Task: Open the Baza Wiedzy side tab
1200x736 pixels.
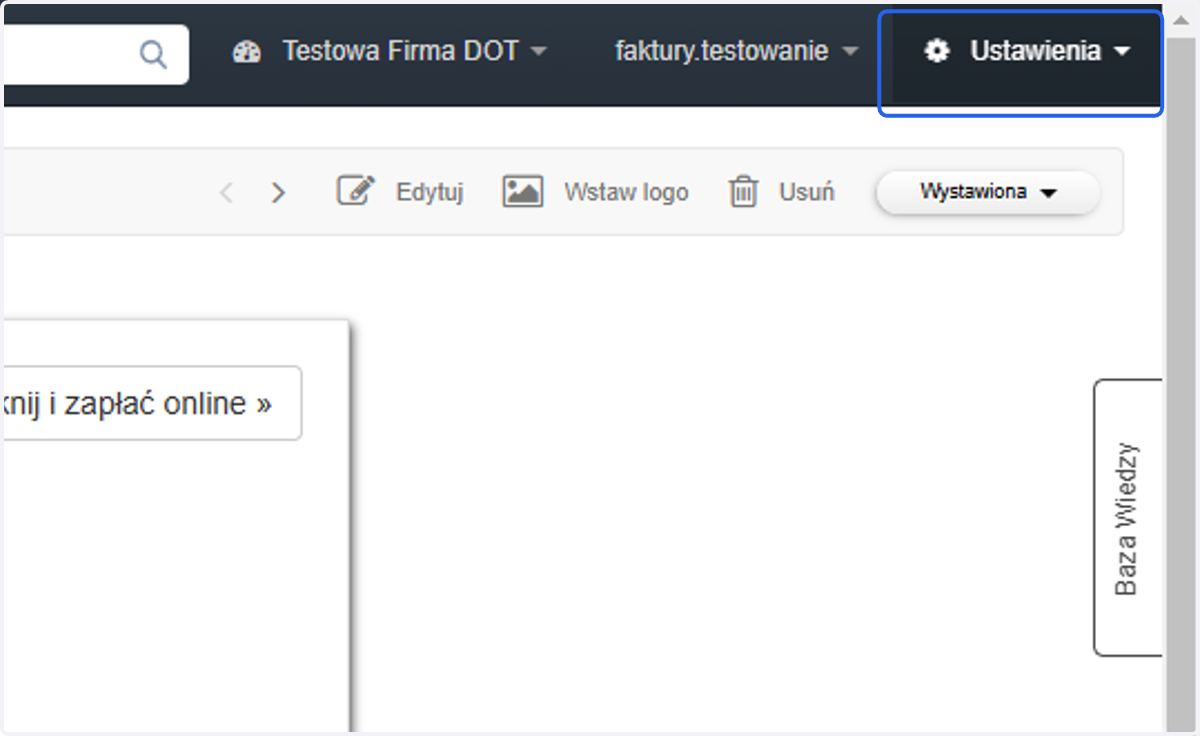Action: pos(1129,517)
